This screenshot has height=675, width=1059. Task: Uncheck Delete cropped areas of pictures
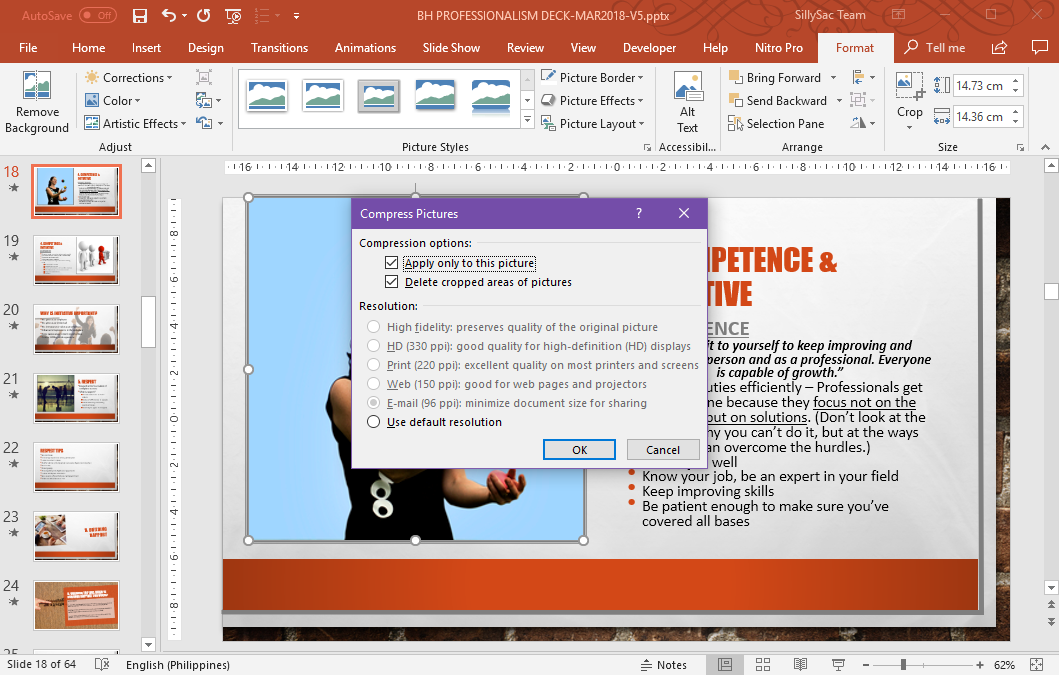pyautogui.click(x=392, y=282)
